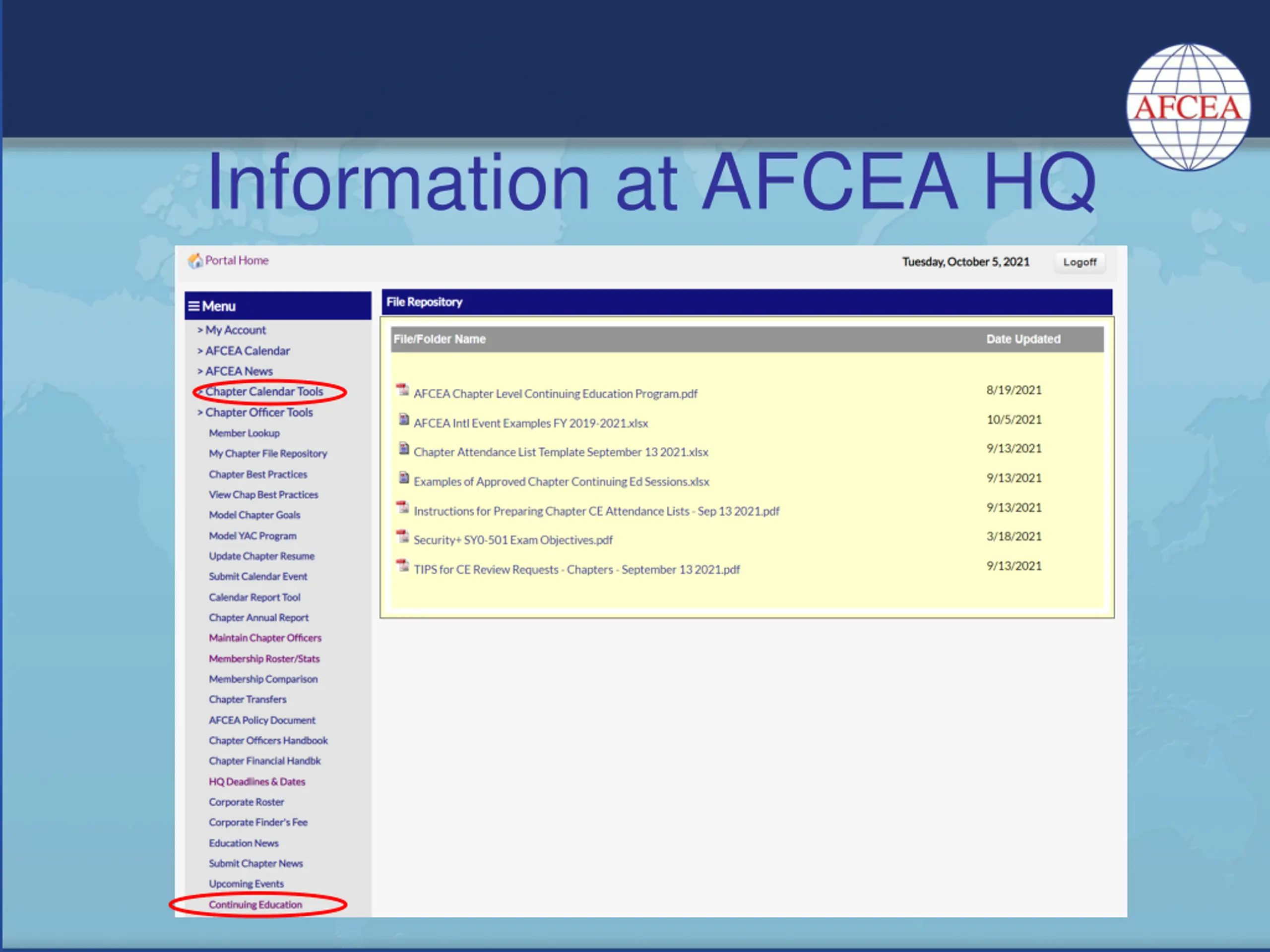
Task: Open Model YAC Program
Action: point(253,535)
